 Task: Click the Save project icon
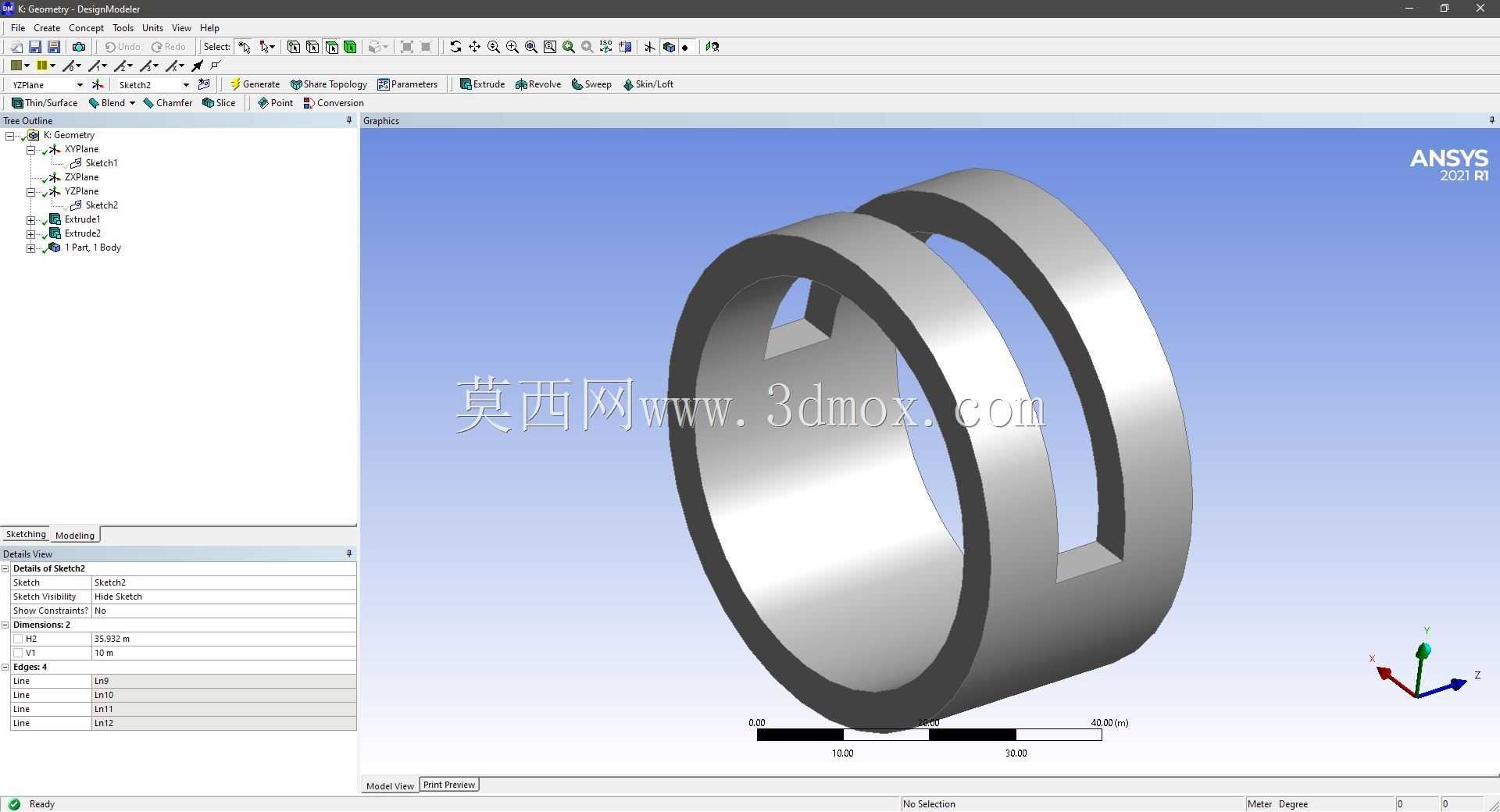35,47
